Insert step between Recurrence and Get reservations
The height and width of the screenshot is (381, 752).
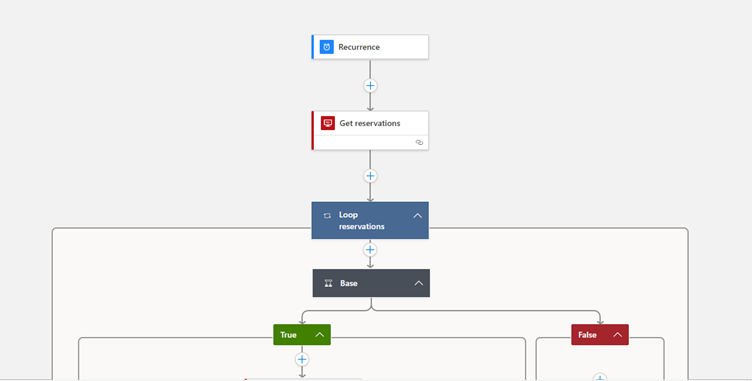point(370,86)
